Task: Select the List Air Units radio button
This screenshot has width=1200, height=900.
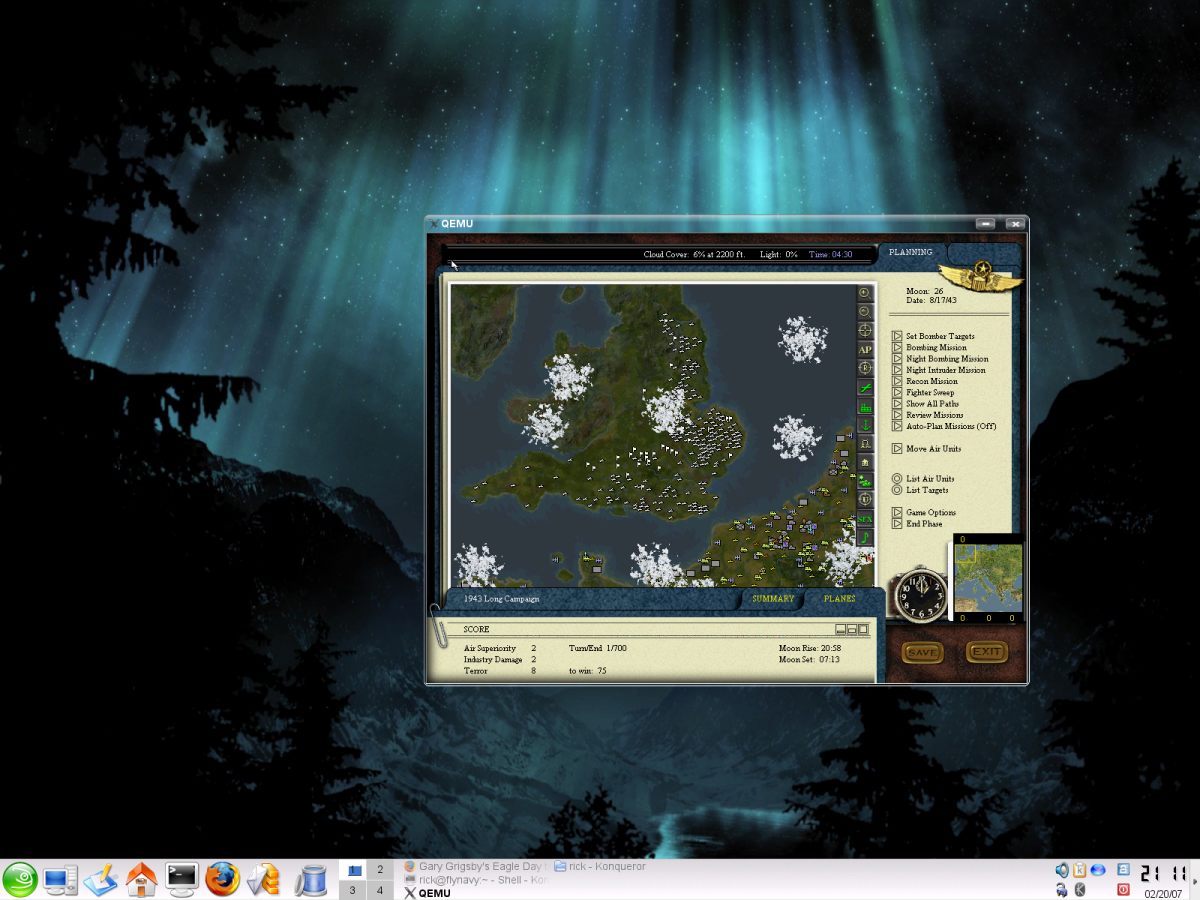Action: tap(897, 479)
